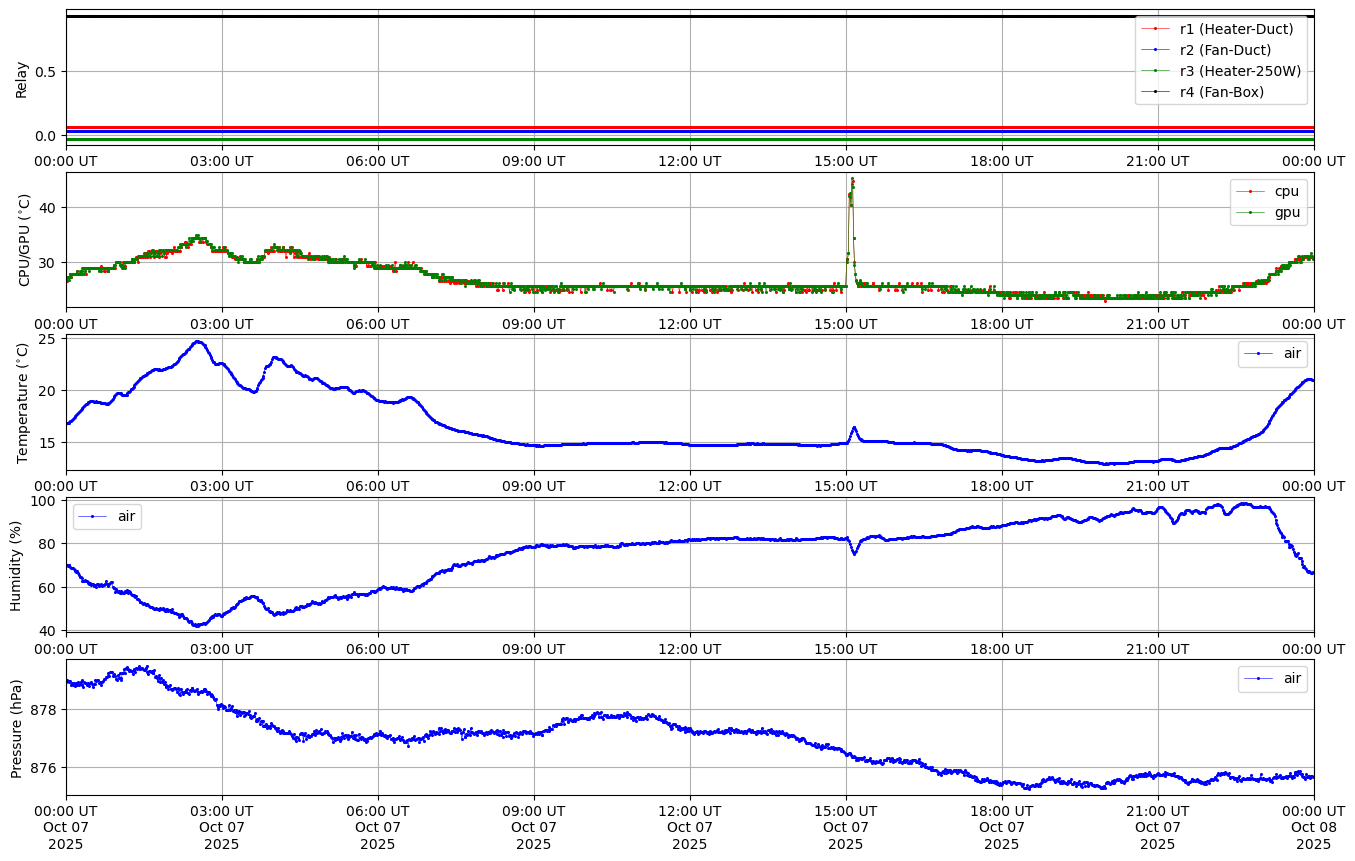Click the Pressure (hPa) y-axis label
This screenshot has height=861, width=1355.
(x=16, y=728)
